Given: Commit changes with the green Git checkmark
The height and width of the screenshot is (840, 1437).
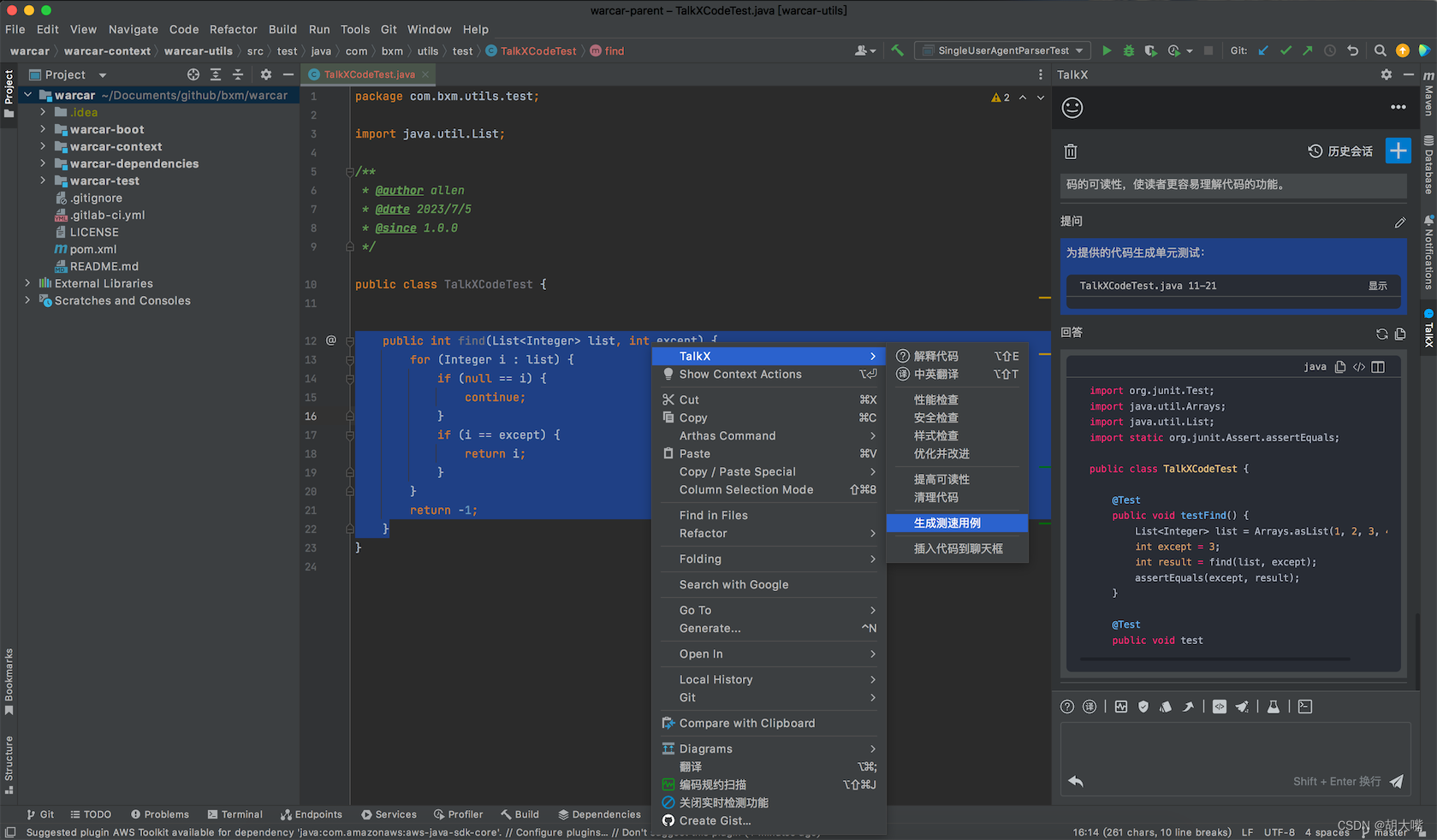Looking at the screenshot, I should coord(1286,50).
